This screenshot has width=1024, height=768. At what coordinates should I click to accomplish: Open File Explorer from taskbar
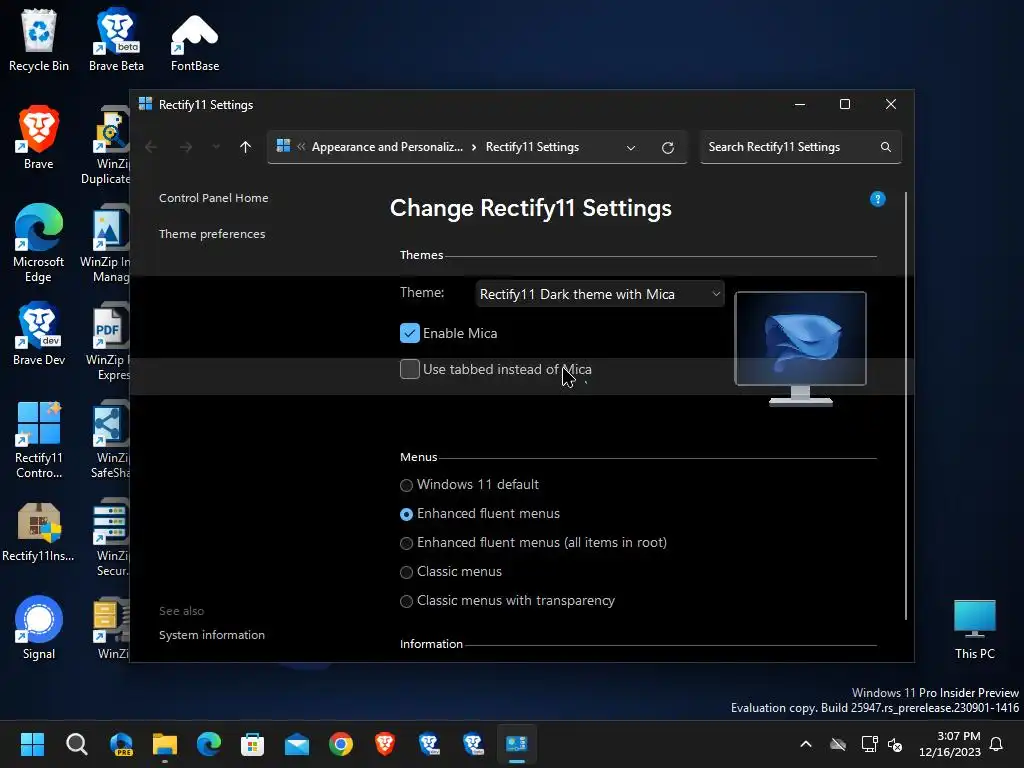coord(165,744)
